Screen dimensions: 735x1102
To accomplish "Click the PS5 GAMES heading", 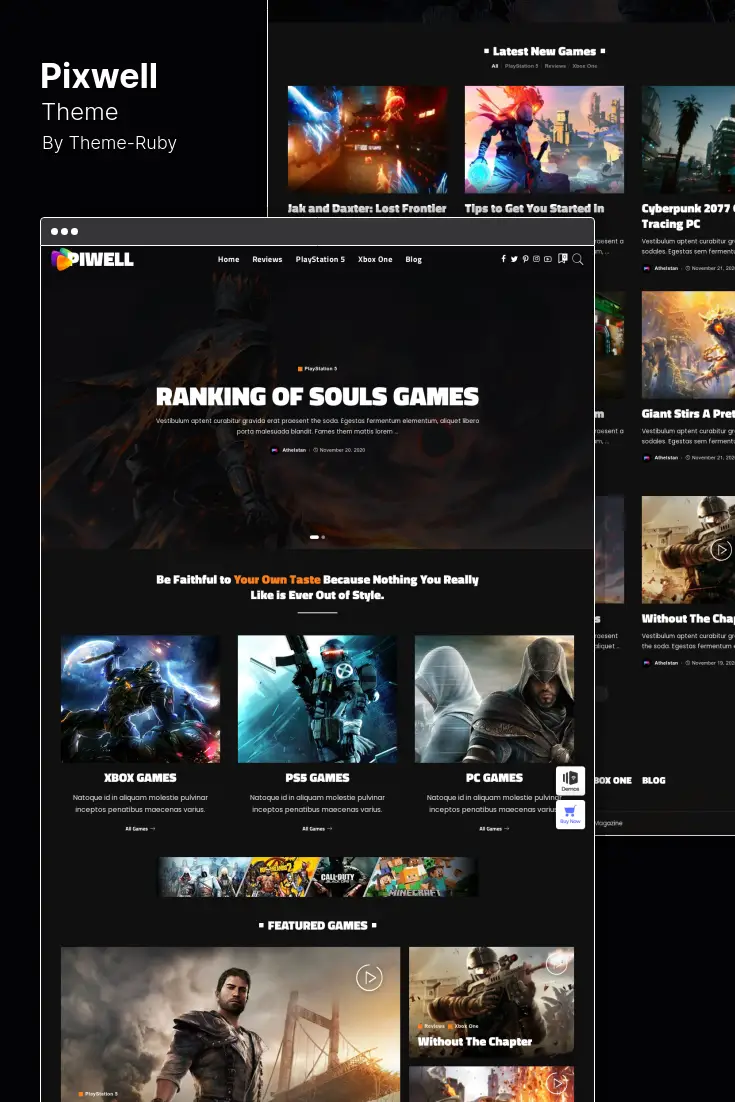I will coord(318,777).
